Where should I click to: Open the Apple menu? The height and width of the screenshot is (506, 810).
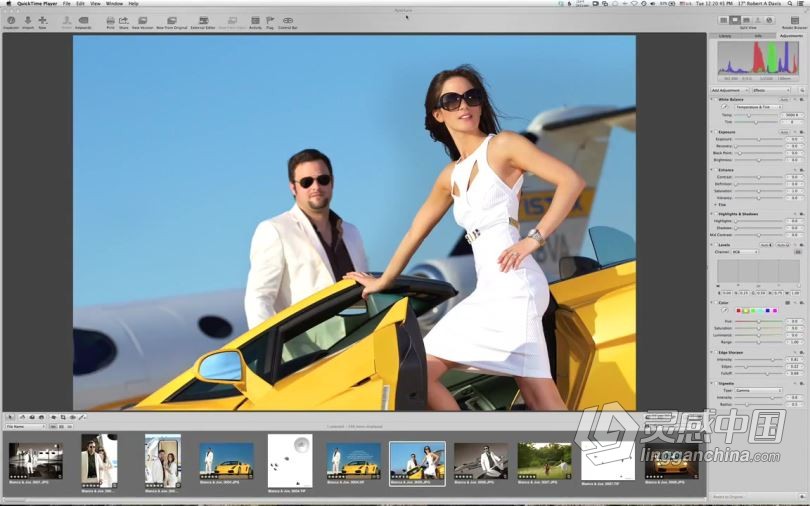(x=8, y=3)
